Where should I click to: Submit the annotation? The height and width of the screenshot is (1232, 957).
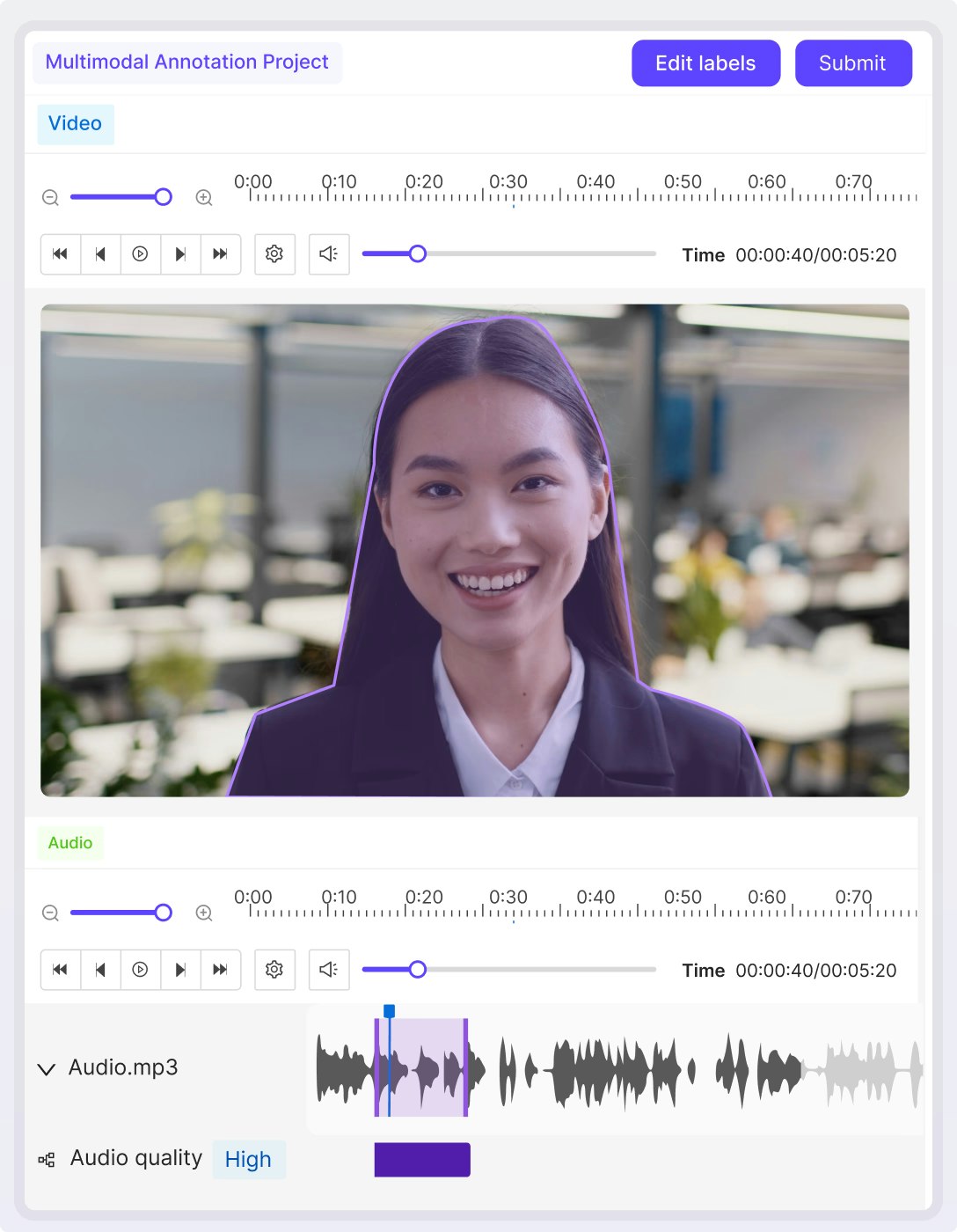coord(852,63)
